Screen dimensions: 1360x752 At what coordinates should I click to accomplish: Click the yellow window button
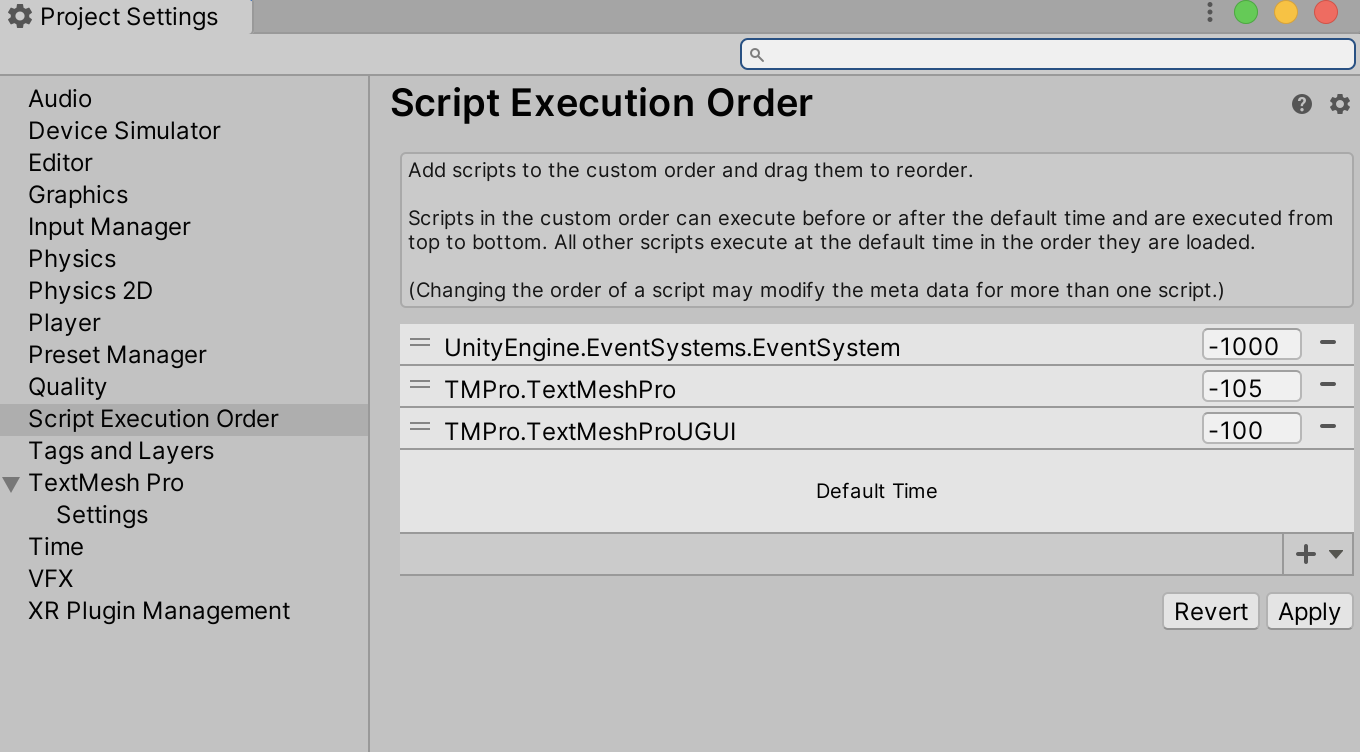[x=1286, y=12]
